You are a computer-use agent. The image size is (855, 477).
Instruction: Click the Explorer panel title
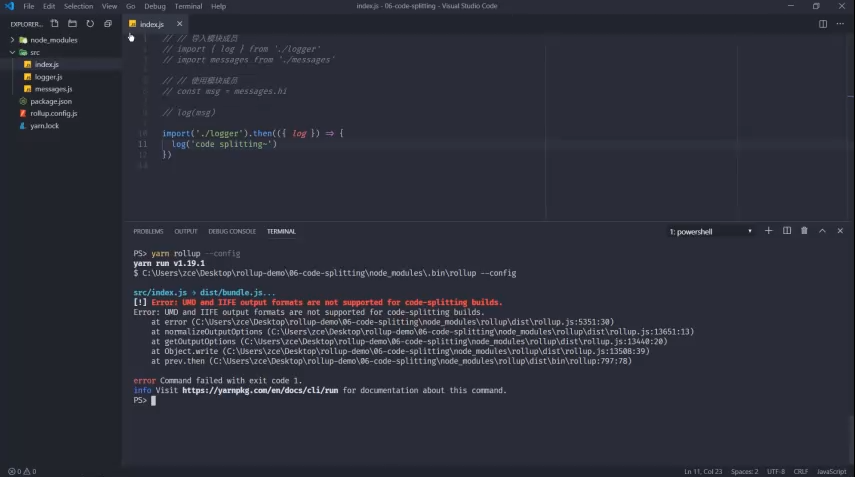tap(26, 24)
